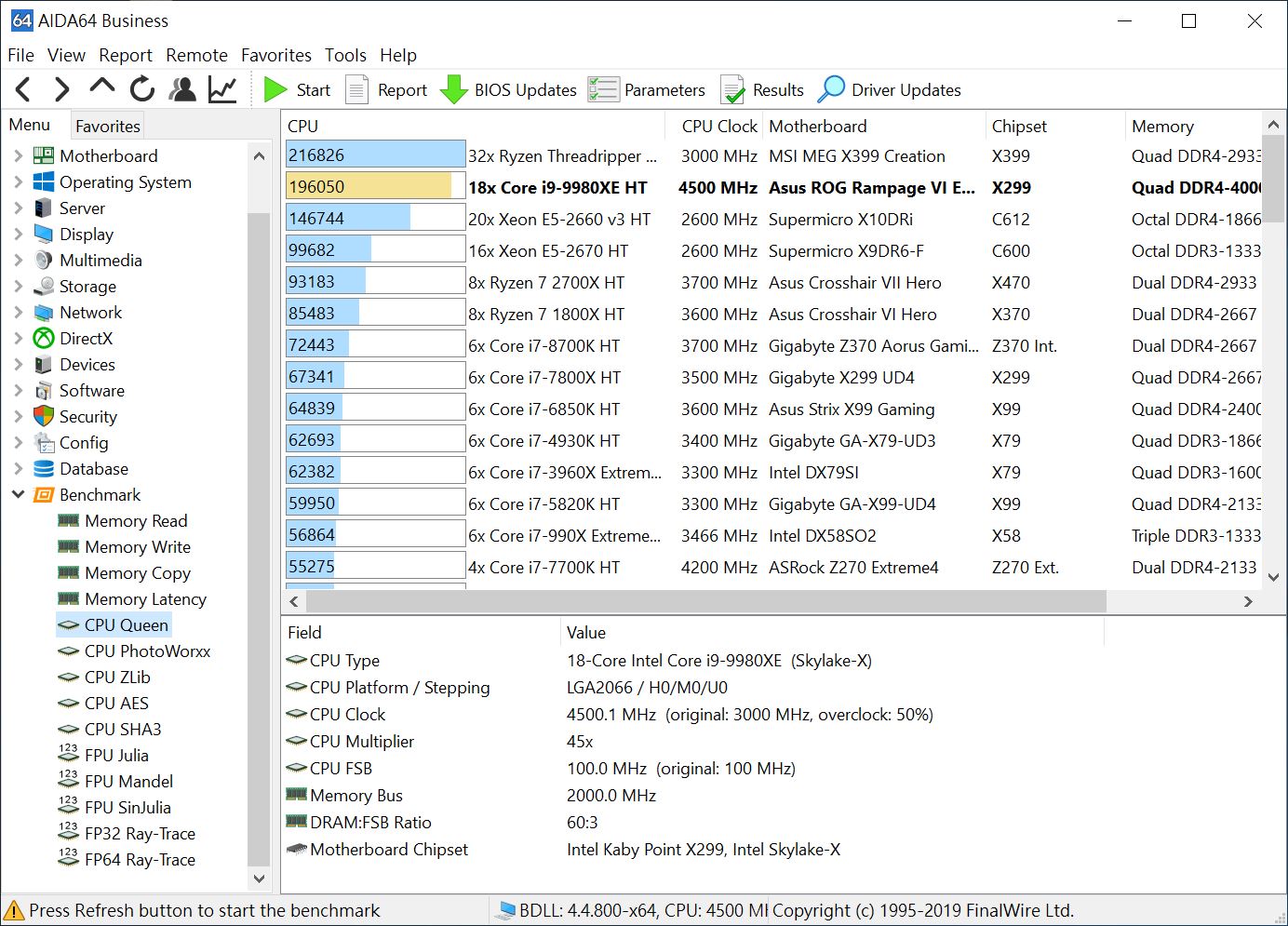The image size is (1288, 926).
Task: Open the CPU PhotoWorxx benchmark
Action: [x=147, y=651]
